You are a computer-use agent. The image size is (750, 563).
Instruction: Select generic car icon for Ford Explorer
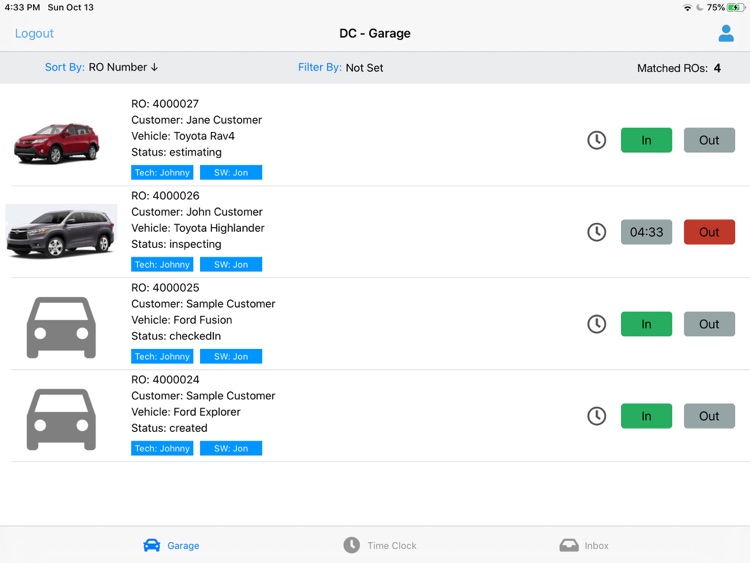(x=61, y=419)
